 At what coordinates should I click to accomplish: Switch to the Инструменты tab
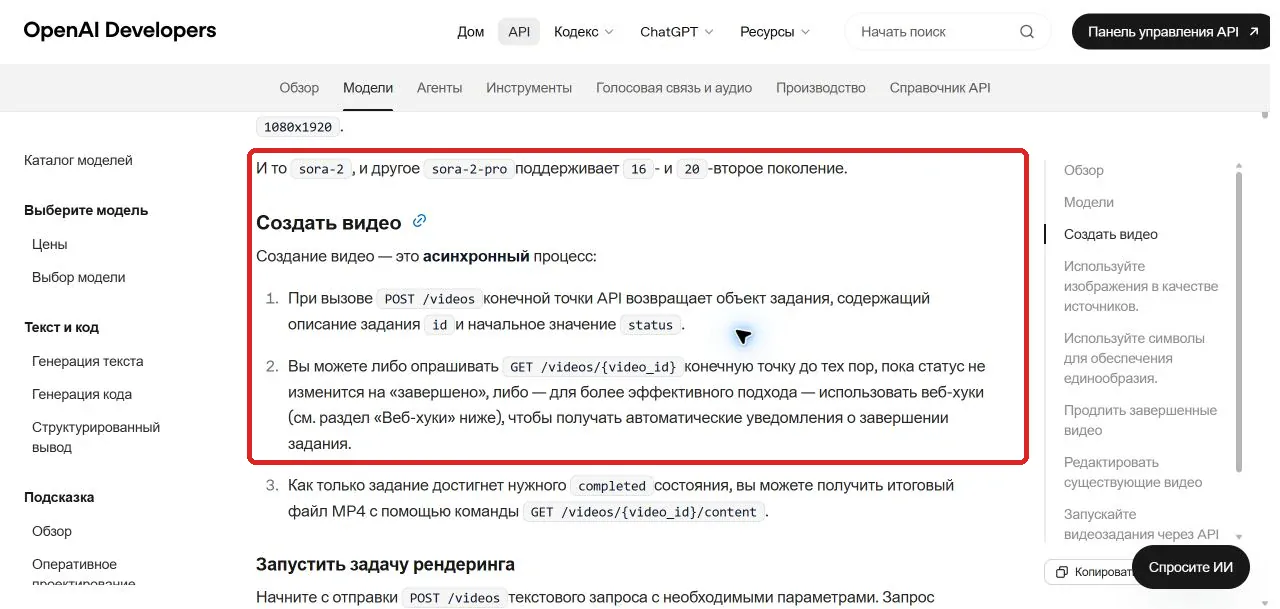[529, 88]
